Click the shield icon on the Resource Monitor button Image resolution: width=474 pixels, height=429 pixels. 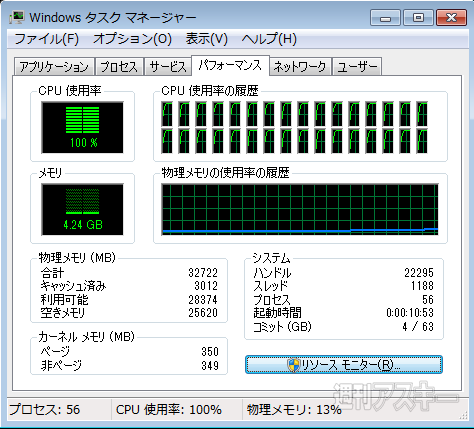coord(293,365)
